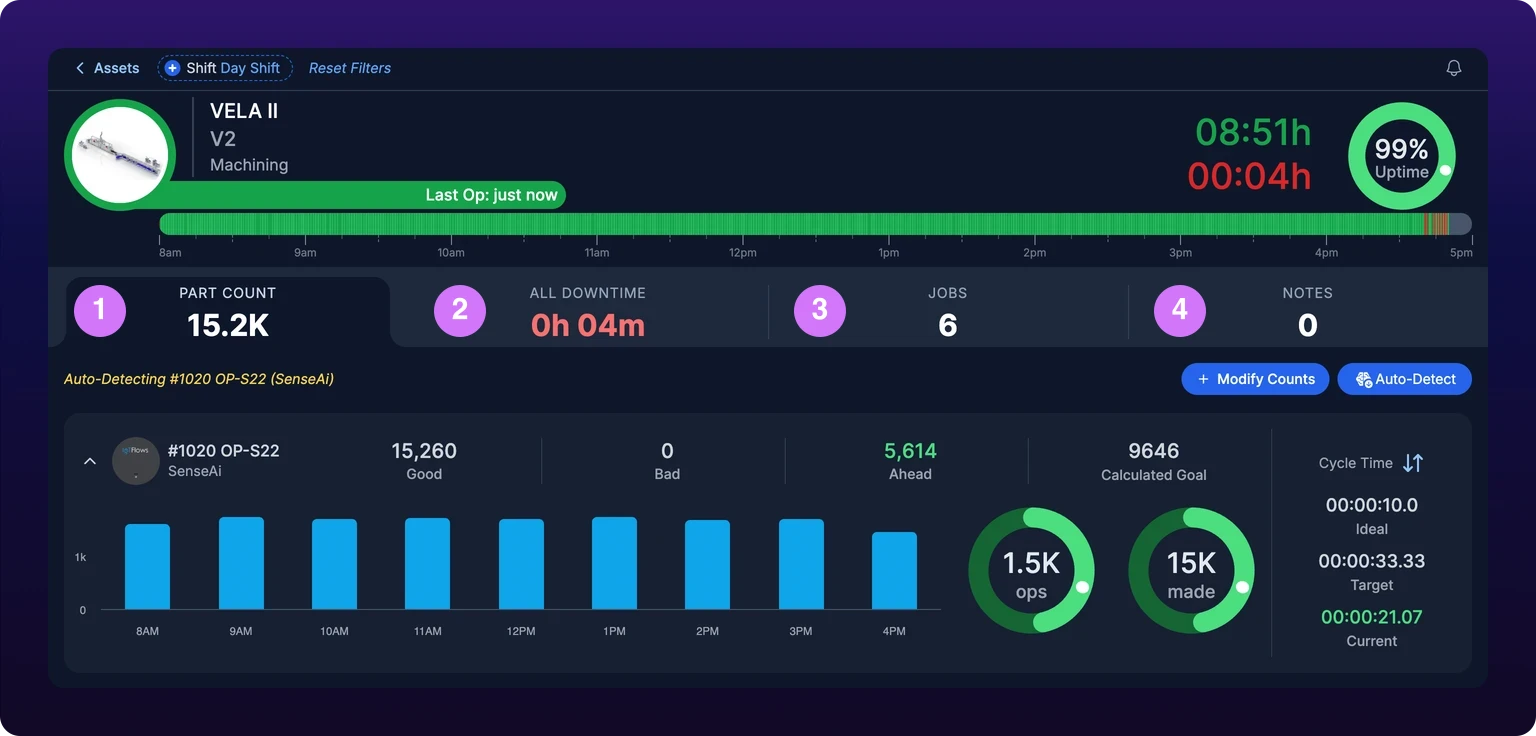
Task: Open the VELA II machine image
Action: 120,155
